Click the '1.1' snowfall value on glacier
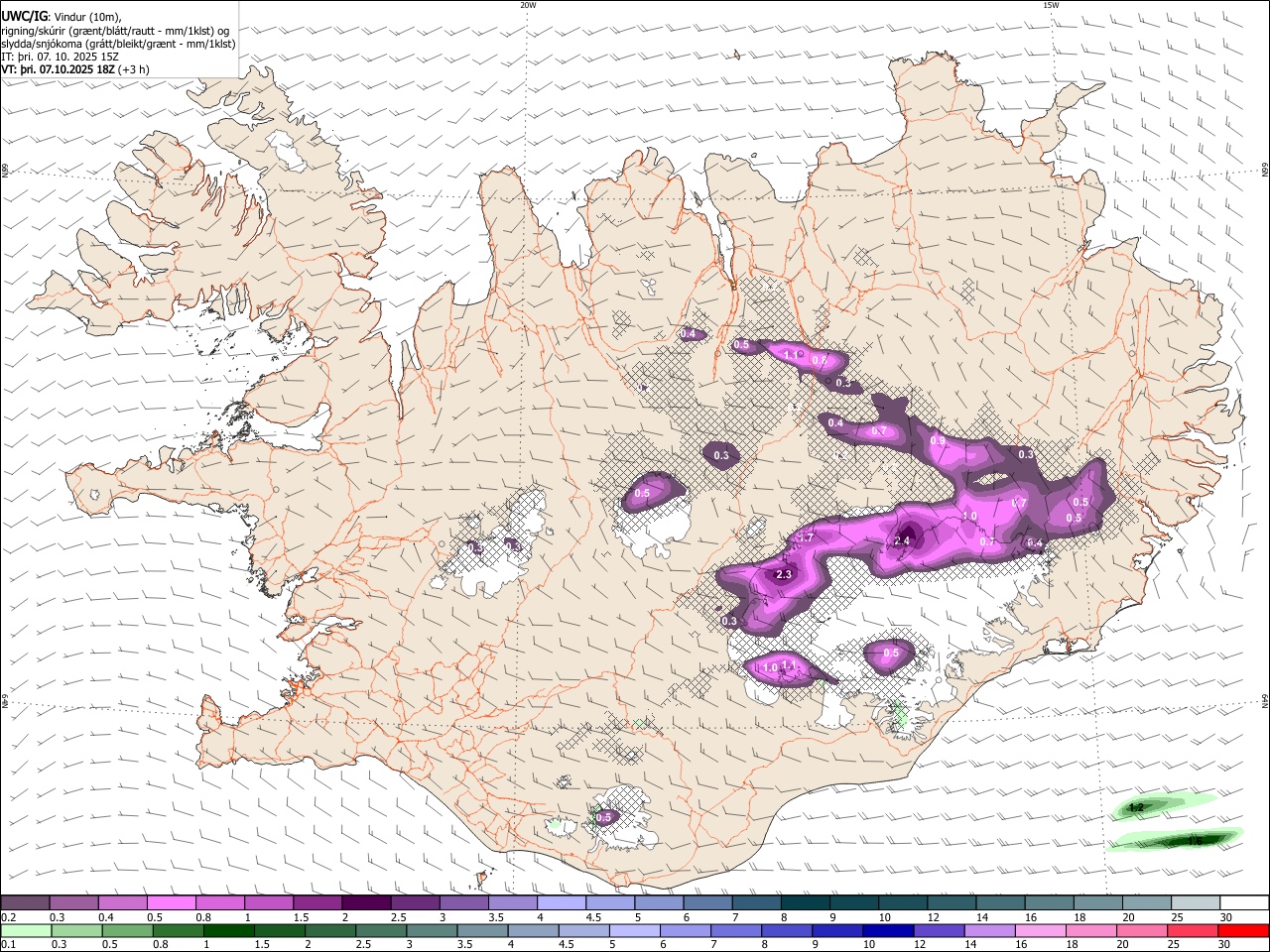This screenshot has width=1270, height=952. click(790, 665)
